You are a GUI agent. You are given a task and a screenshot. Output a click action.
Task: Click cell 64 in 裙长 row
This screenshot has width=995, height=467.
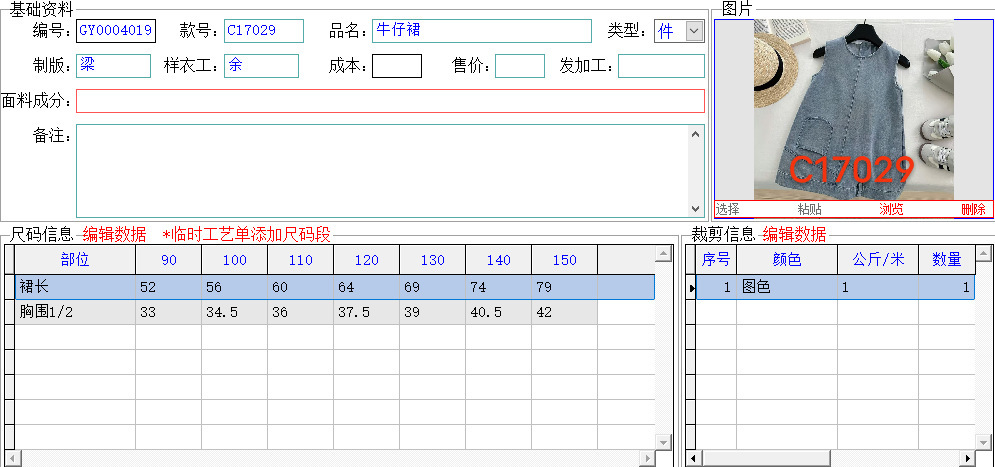(x=367, y=287)
